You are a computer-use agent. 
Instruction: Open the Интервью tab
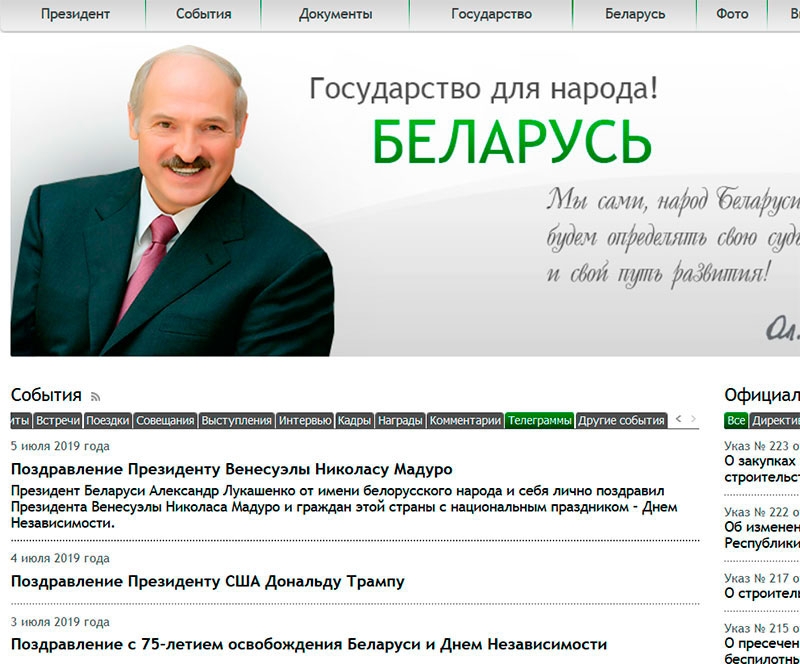[x=304, y=421]
